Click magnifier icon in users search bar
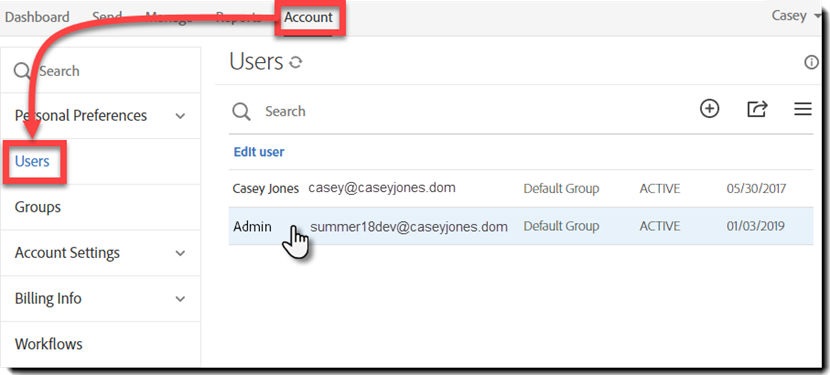 click(x=241, y=112)
